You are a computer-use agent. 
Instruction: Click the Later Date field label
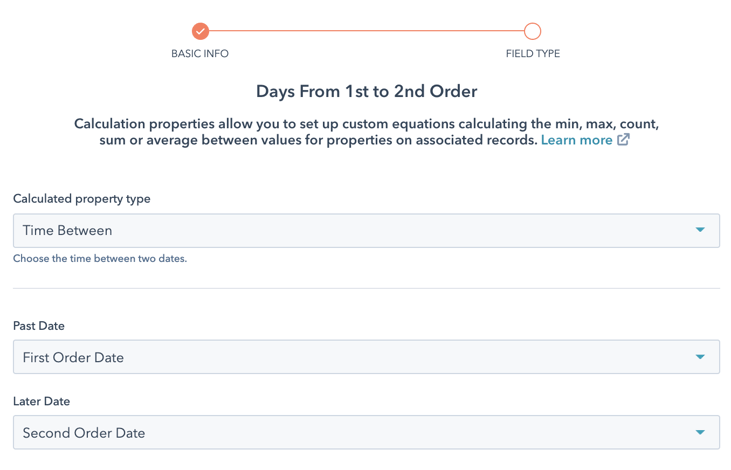tap(41, 401)
